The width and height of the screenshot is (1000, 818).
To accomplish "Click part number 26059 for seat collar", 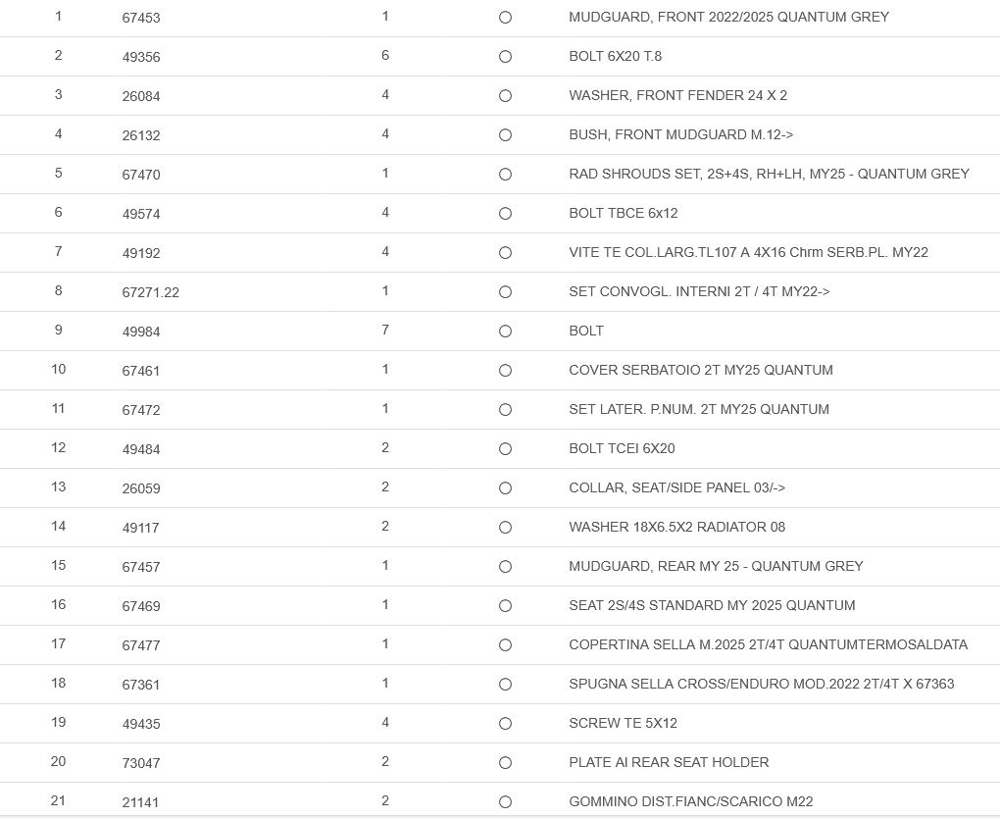I will (141, 488).
